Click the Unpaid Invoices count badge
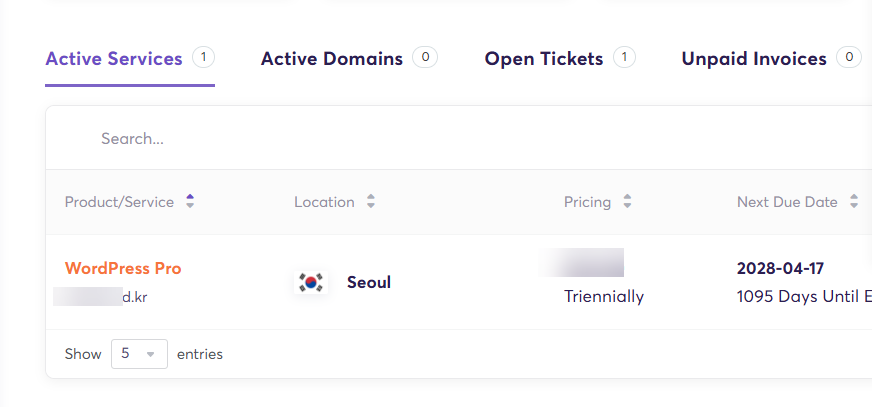 pyautogui.click(x=849, y=57)
